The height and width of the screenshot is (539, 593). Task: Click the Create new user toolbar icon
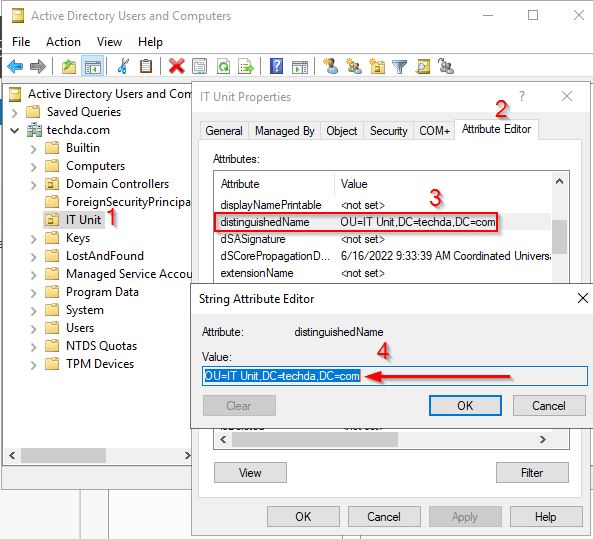click(x=331, y=67)
